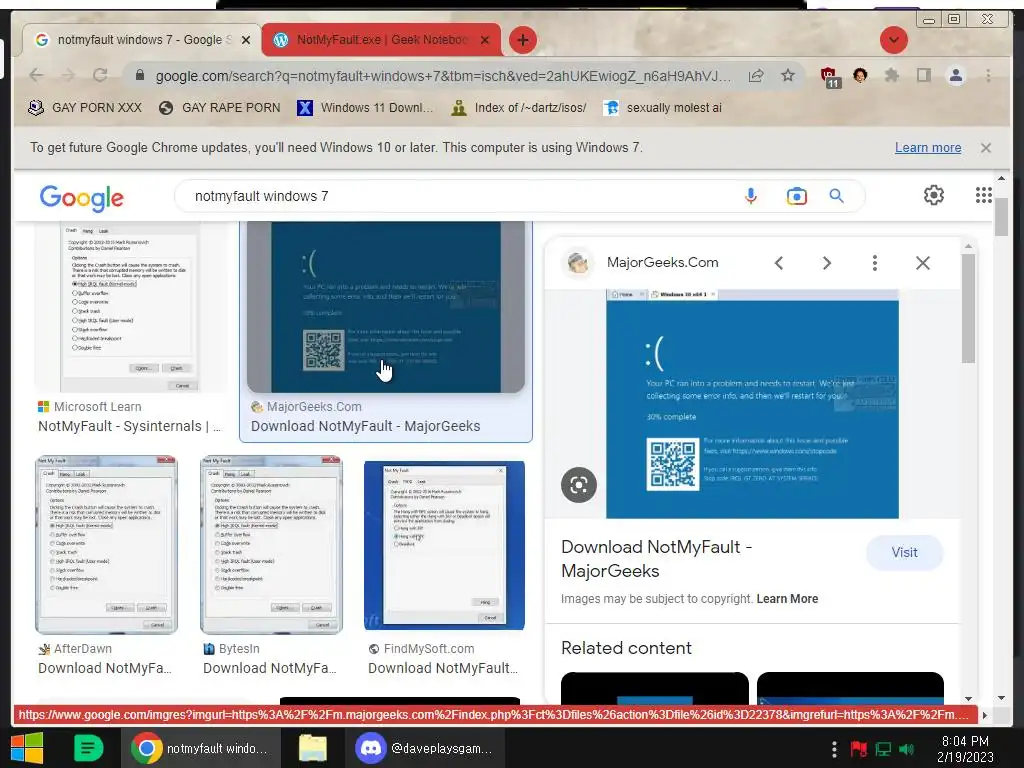Show previous image in preview panel
Viewport: 1024px width, 768px height.
click(x=778, y=263)
